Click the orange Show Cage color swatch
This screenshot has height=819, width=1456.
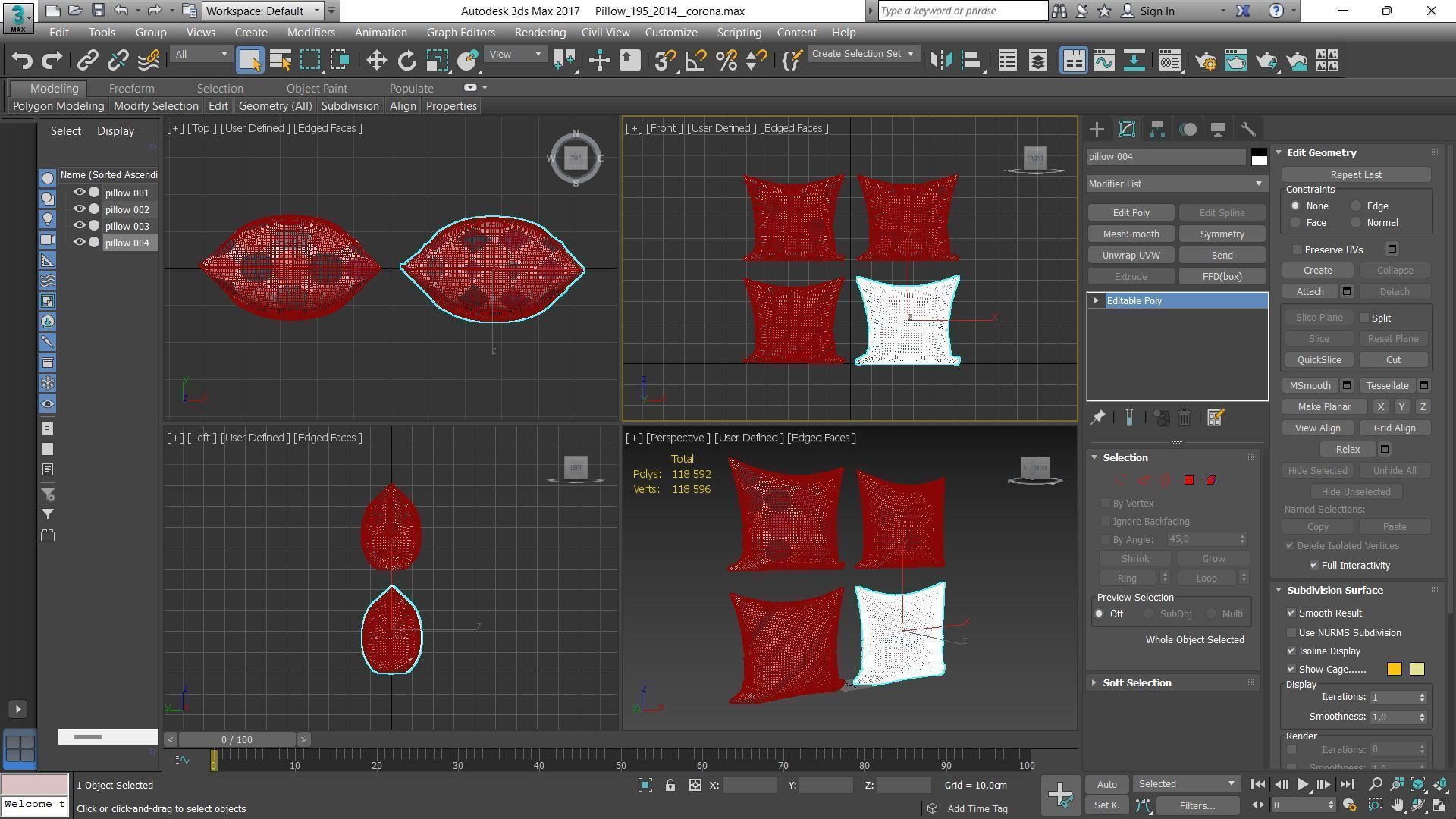click(1394, 669)
